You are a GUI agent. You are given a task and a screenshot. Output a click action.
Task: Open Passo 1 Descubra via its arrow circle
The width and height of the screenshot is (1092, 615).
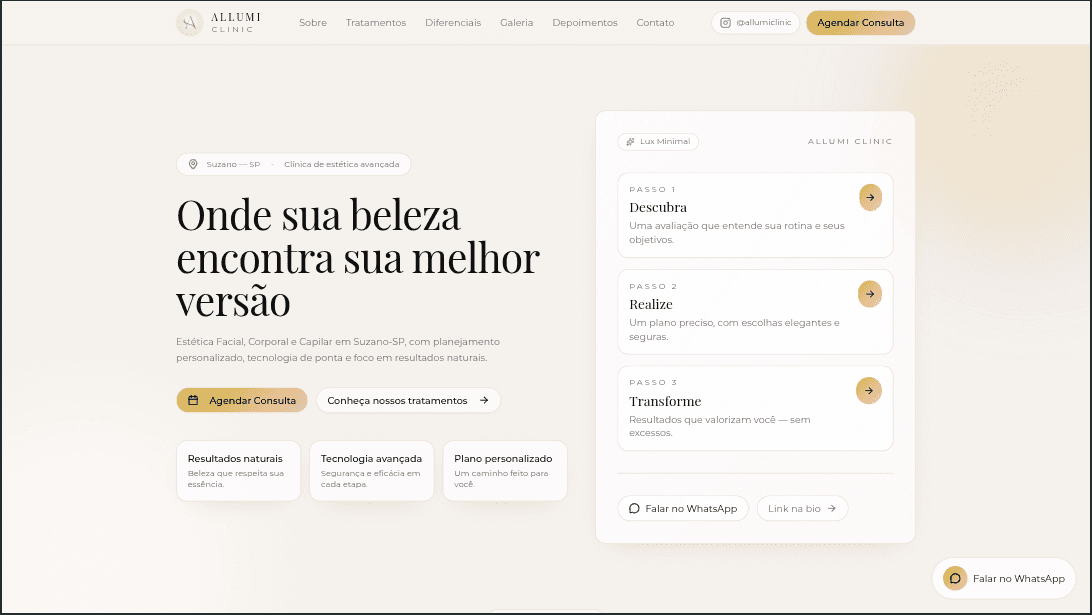coord(869,197)
